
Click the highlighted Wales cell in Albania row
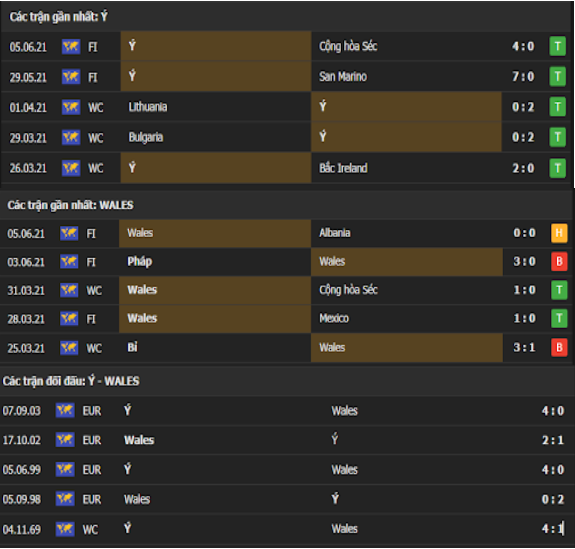tap(215, 233)
